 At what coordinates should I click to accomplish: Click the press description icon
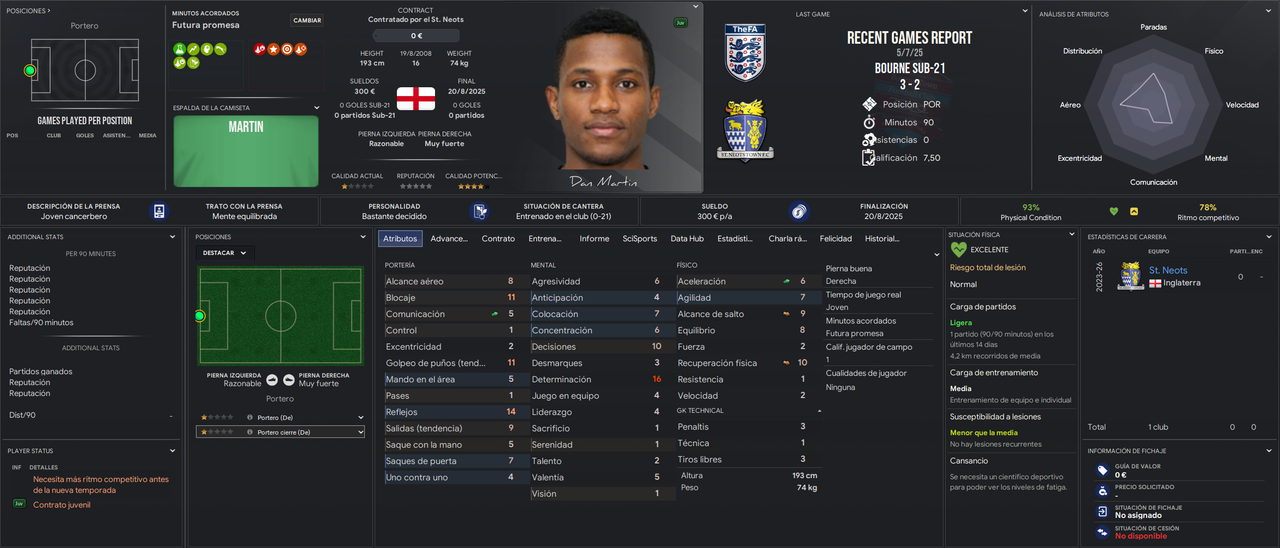click(x=159, y=211)
